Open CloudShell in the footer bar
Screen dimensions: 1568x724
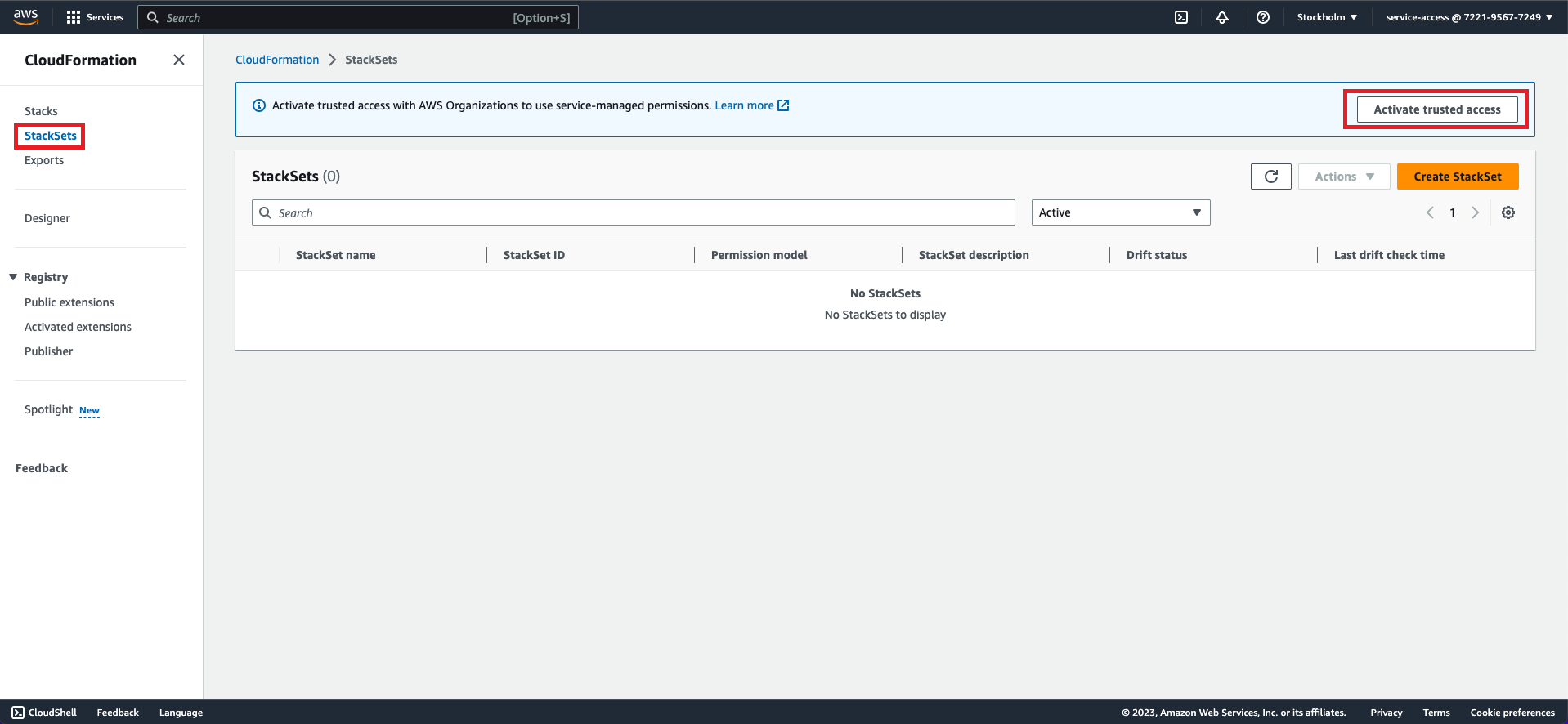[x=44, y=713]
